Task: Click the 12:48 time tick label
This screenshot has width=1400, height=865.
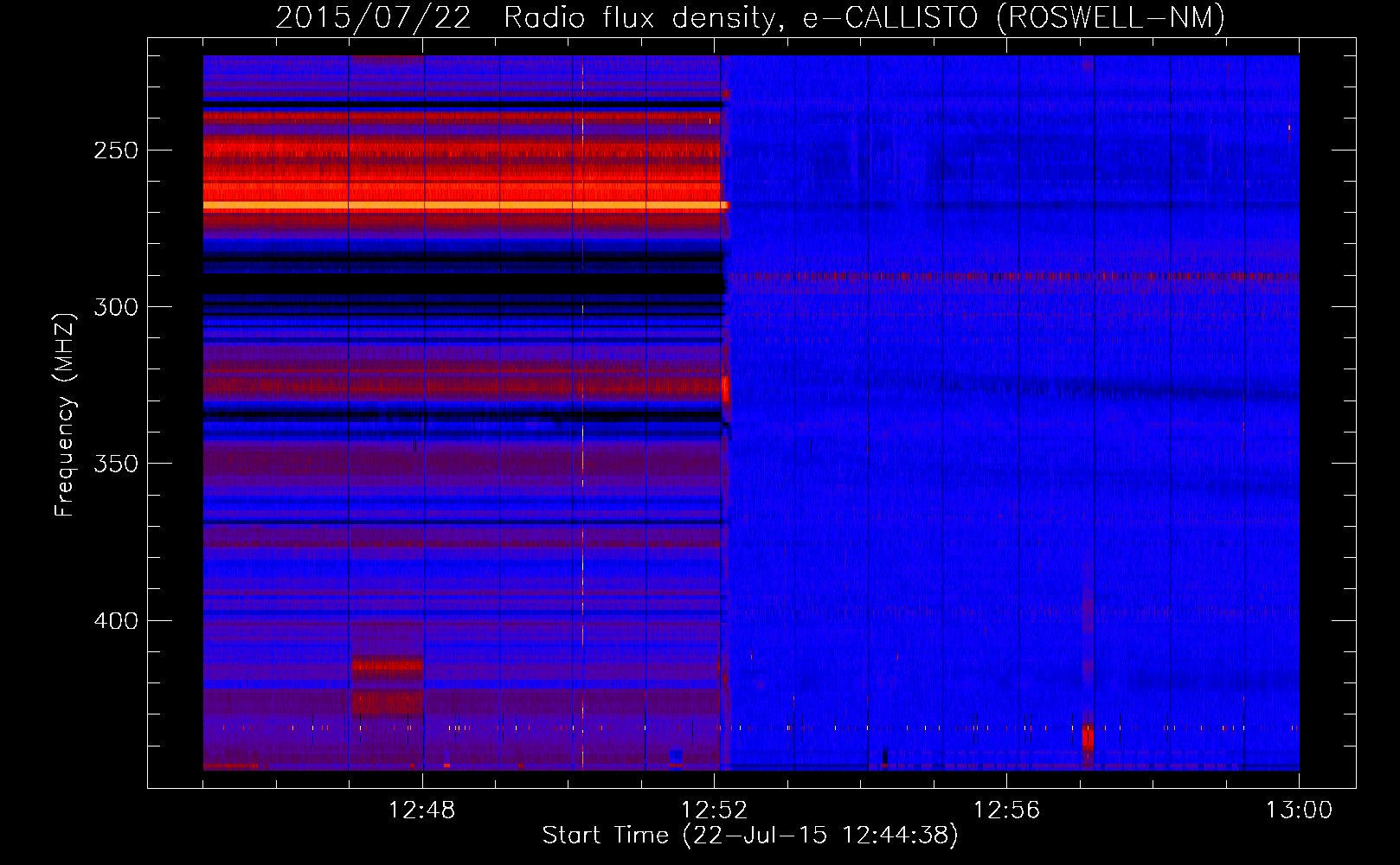Action: click(x=421, y=811)
